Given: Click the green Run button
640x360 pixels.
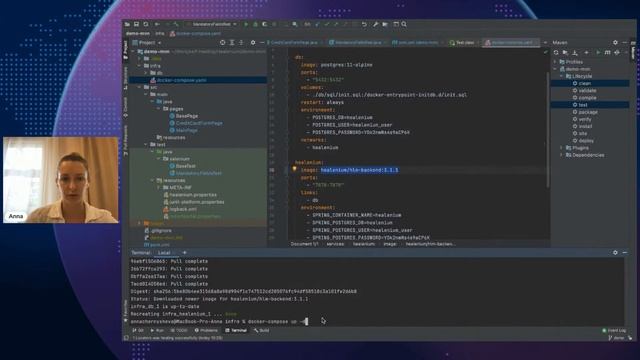Looking at the screenshot, I should 246,24.
